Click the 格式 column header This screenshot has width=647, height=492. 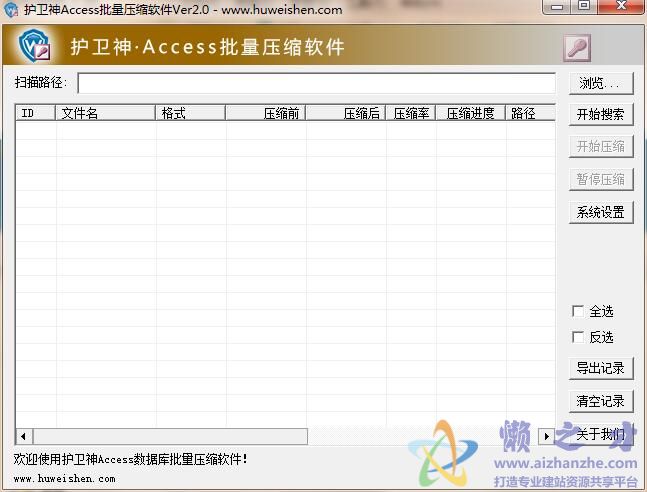(x=191, y=113)
